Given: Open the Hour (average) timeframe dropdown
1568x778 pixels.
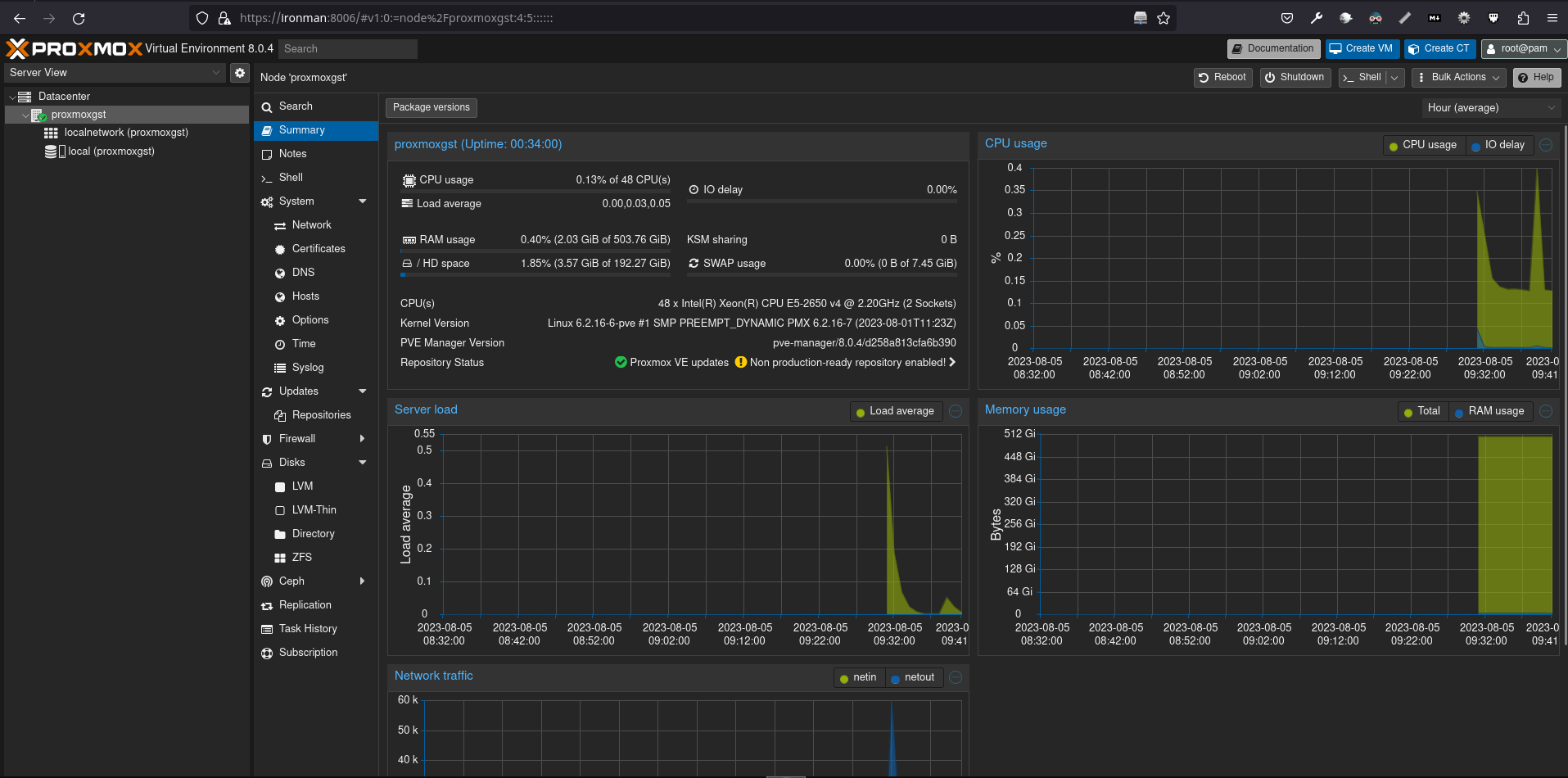Looking at the screenshot, I should pyautogui.click(x=1490, y=108).
